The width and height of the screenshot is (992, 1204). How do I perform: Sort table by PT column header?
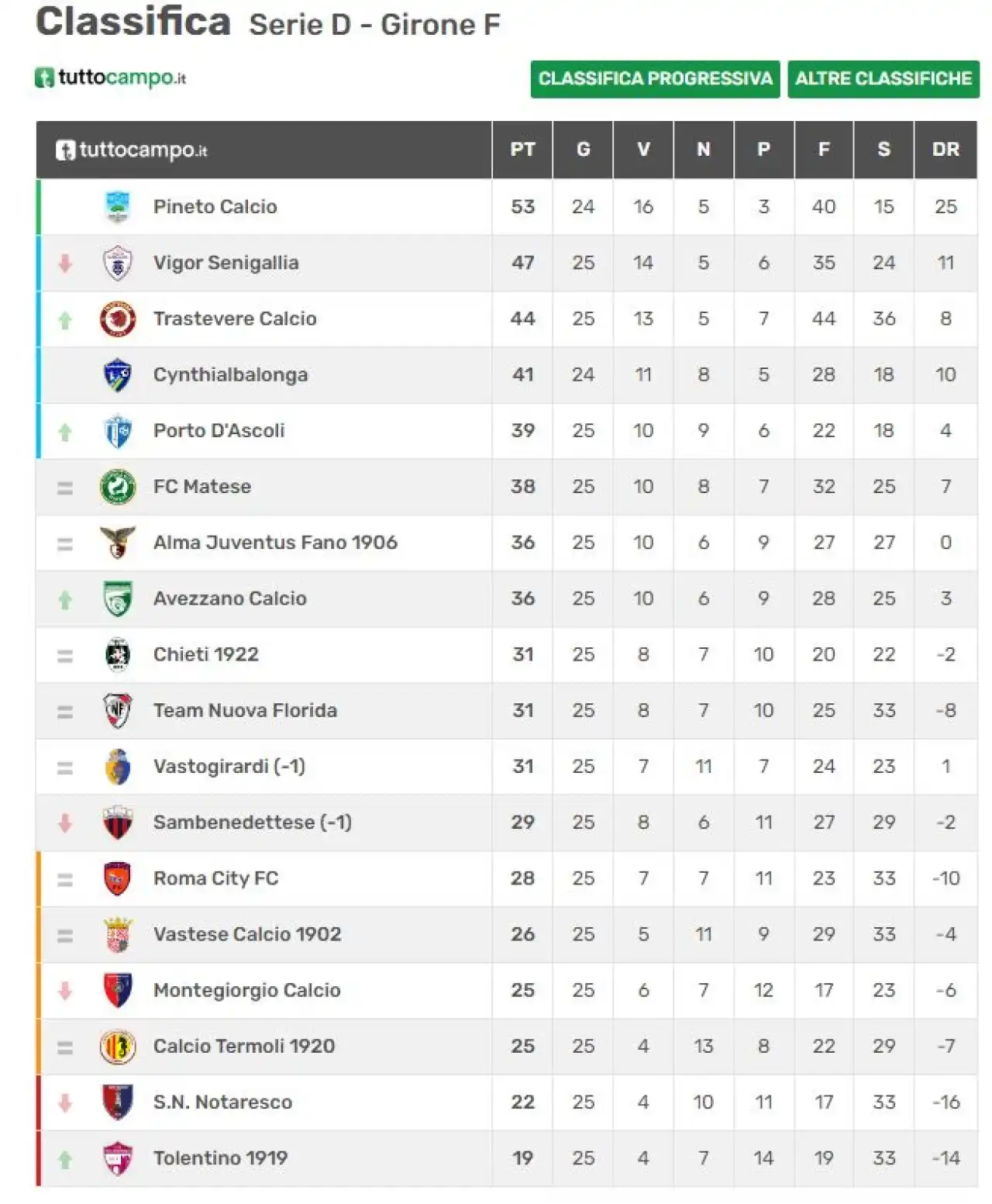[522, 150]
